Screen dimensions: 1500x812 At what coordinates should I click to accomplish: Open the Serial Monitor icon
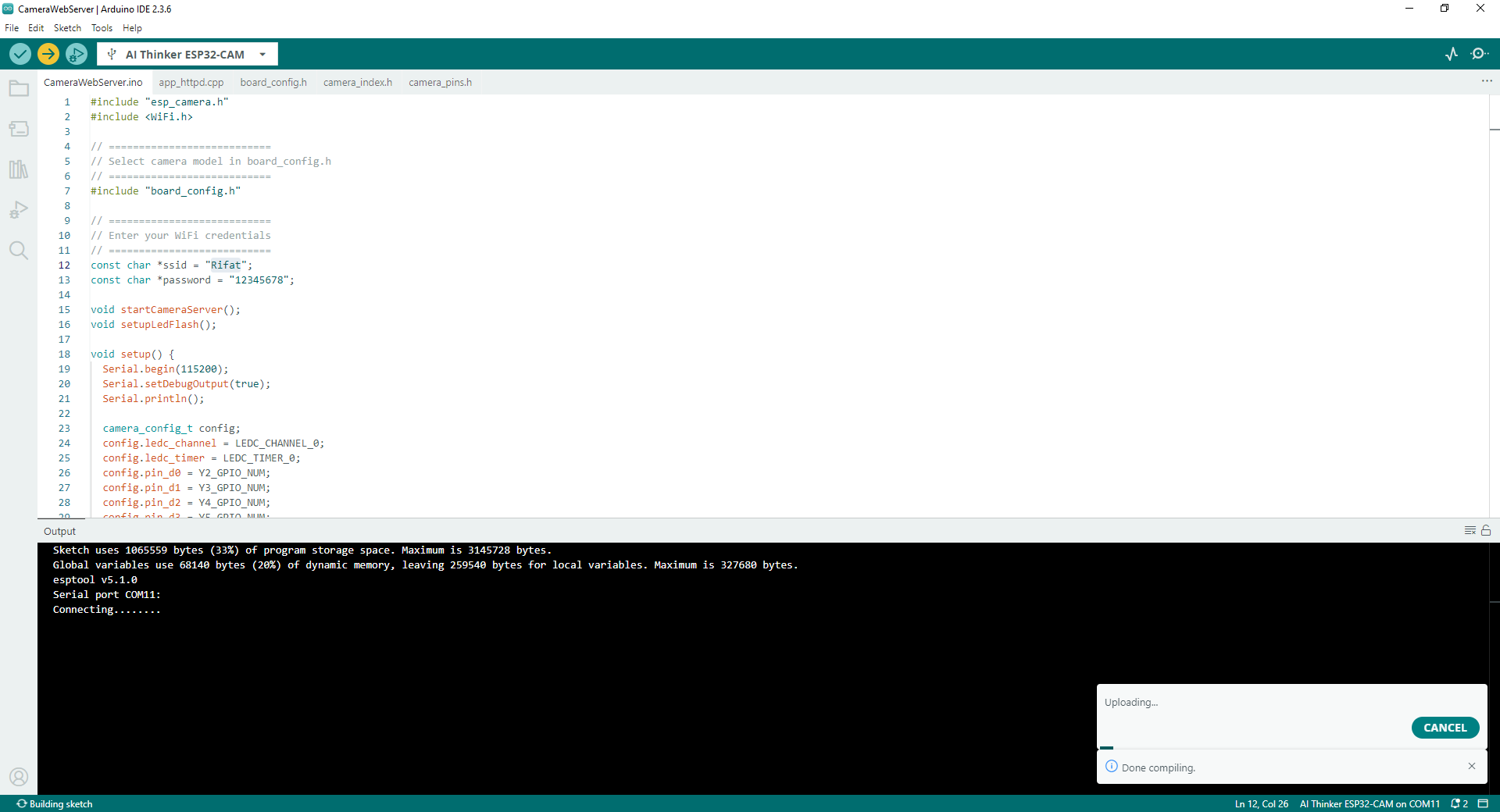tap(1479, 54)
